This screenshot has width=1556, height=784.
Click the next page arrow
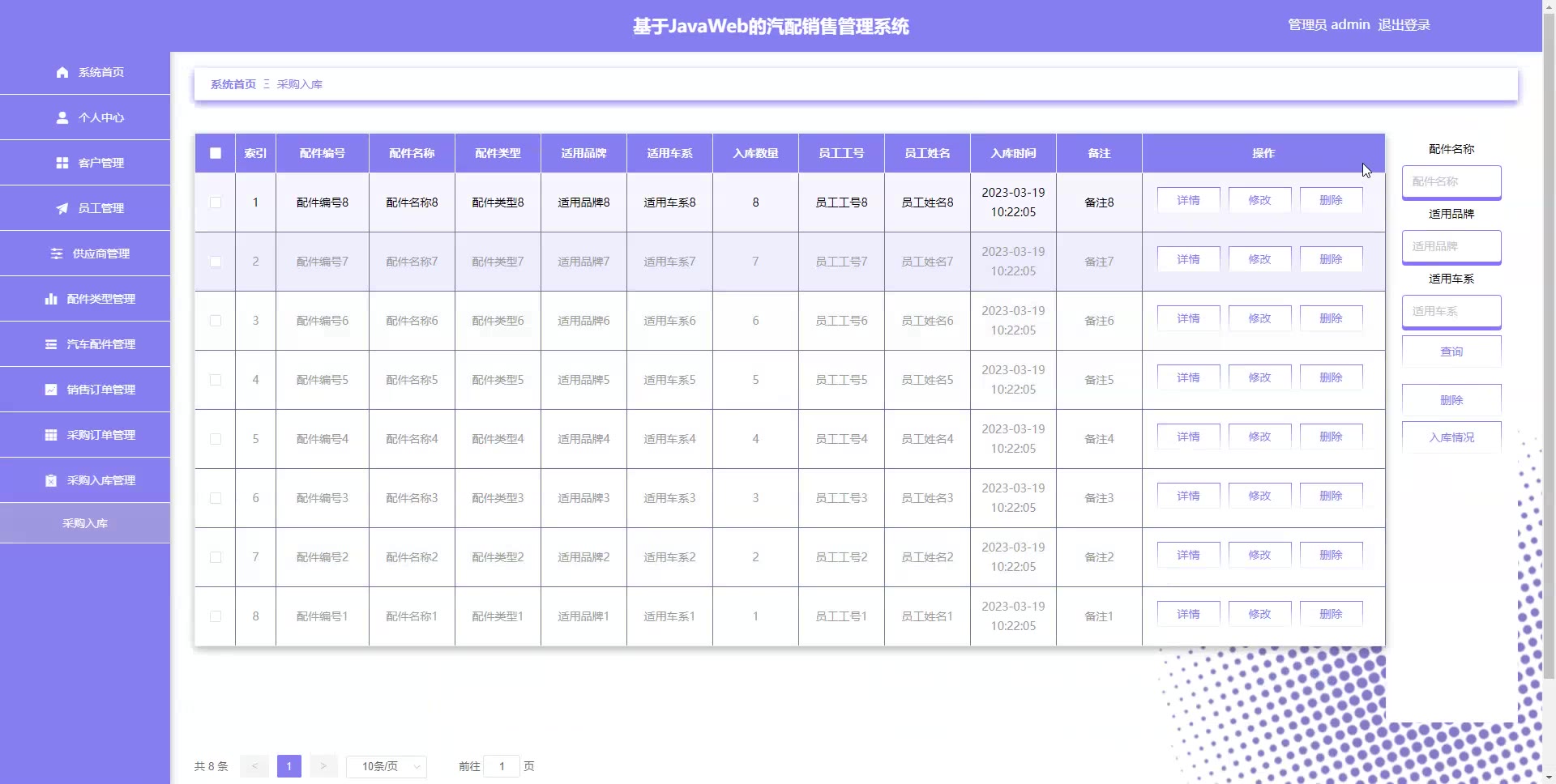(x=323, y=766)
